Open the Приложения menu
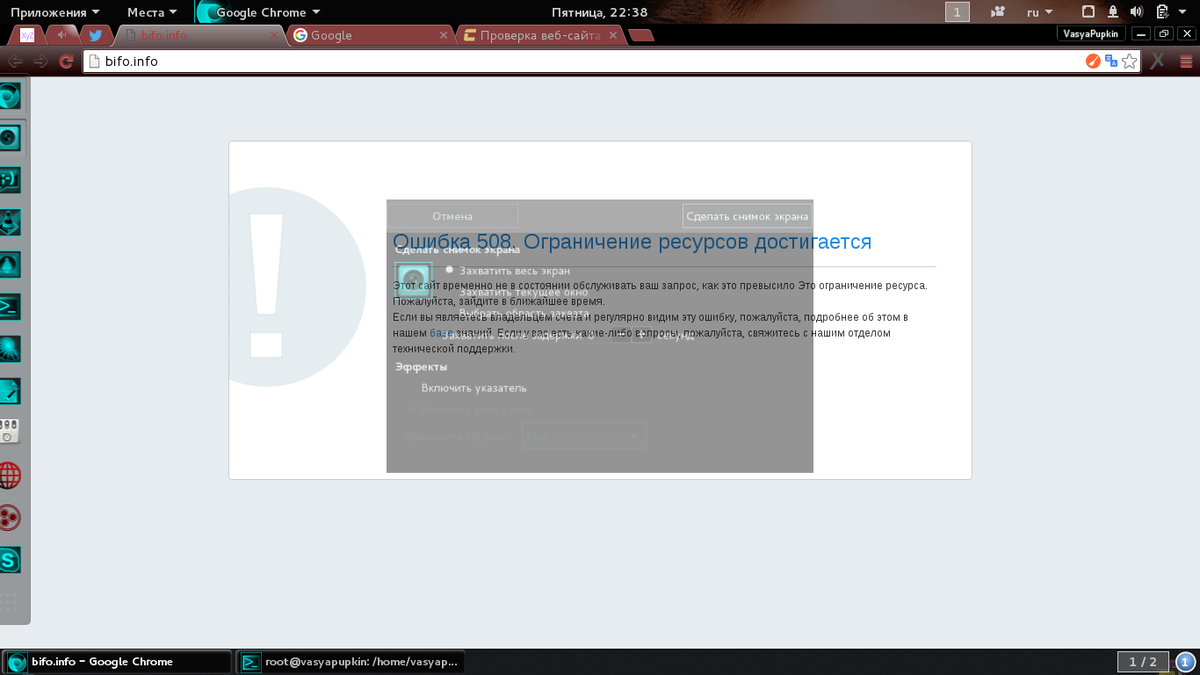This screenshot has height=675, width=1200. tap(54, 12)
